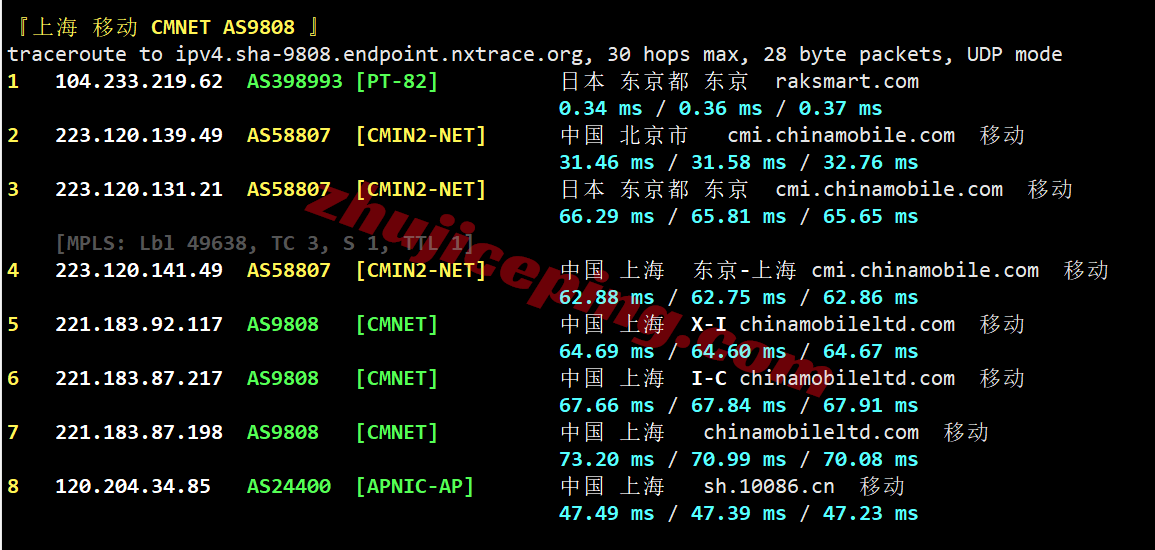Click the I-C label in hop 6
The width and height of the screenshot is (1155, 550).
(x=710, y=378)
